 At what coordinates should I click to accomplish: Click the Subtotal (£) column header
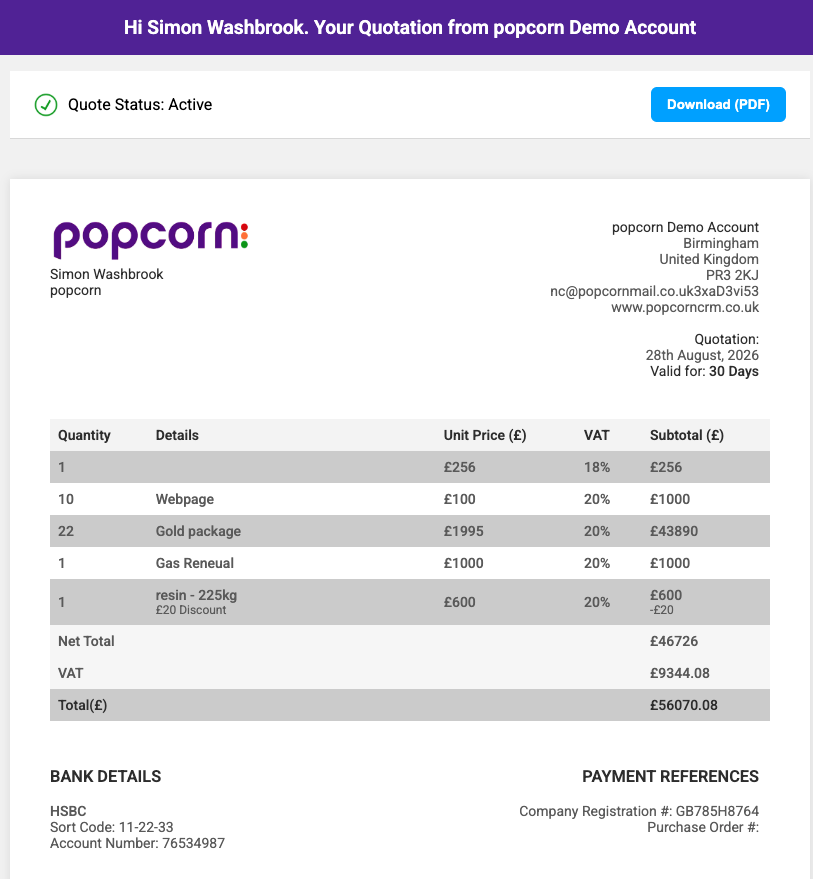(687, 435)
